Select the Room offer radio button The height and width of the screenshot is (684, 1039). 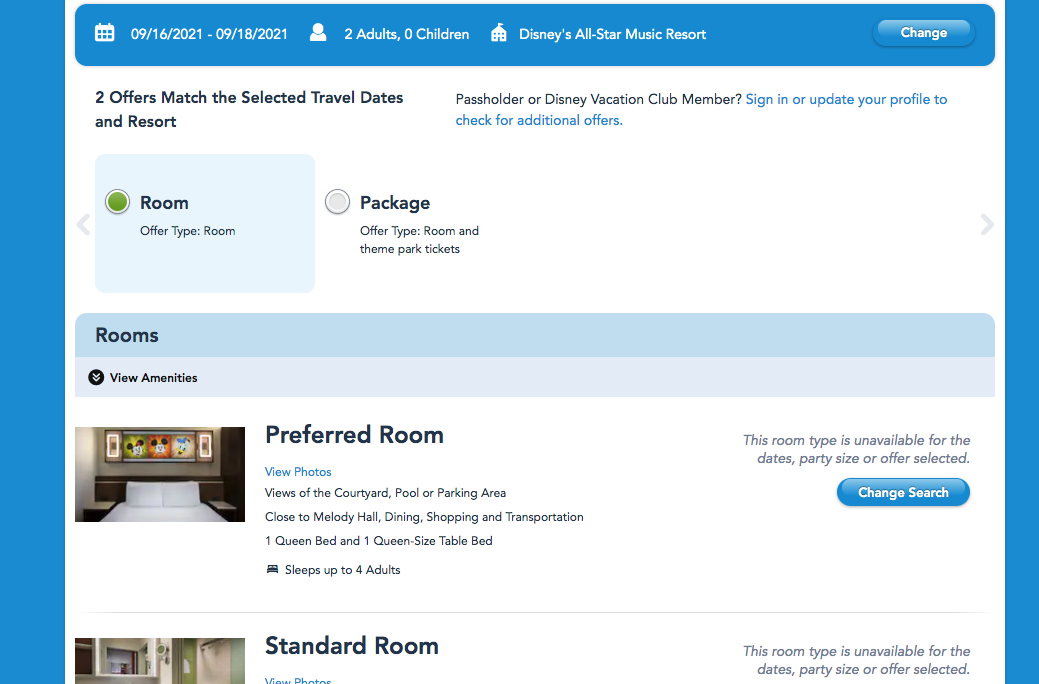[x=118, y=202]
